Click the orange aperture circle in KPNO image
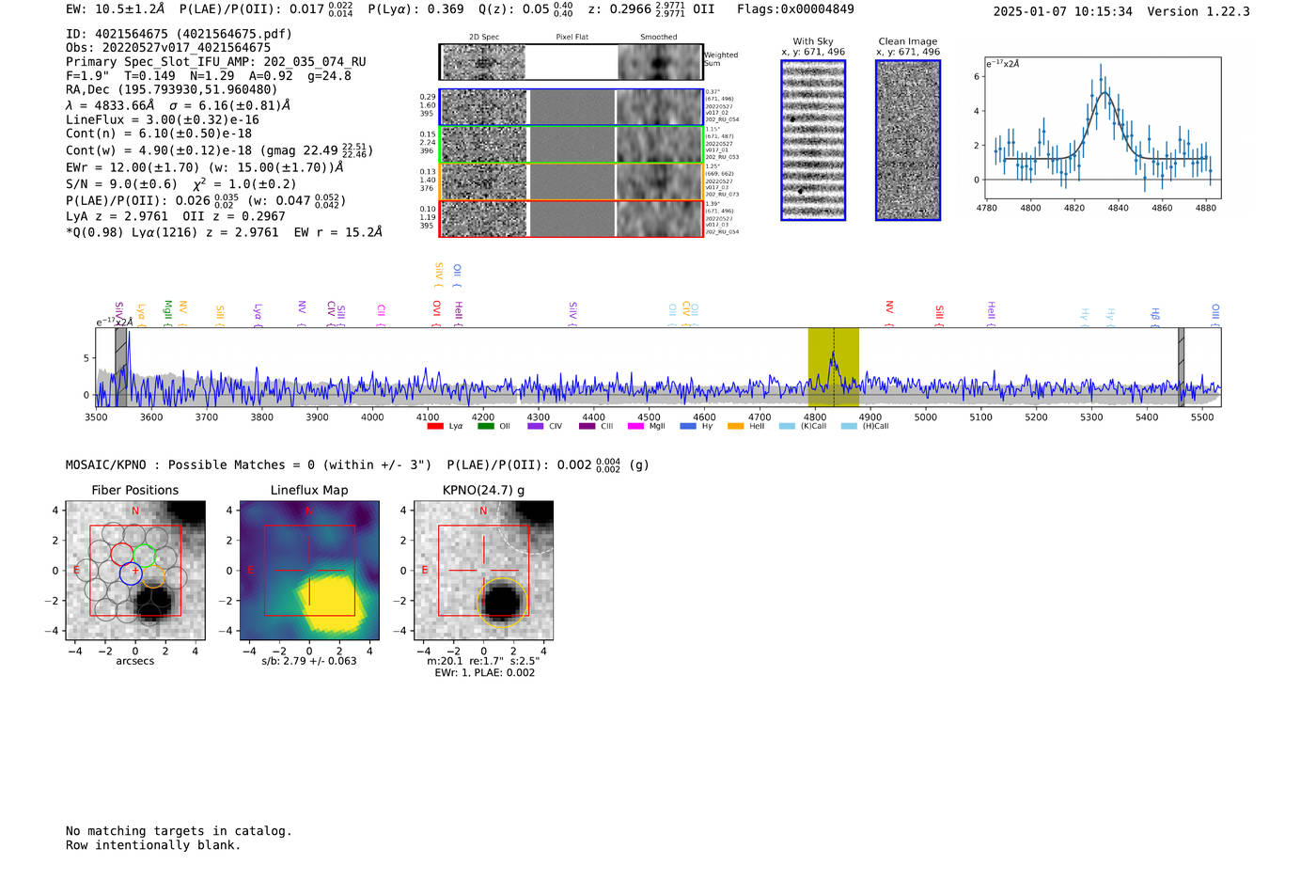Image resolution: width=1316 pixels, height=896 pixels. tap(502, 603)
